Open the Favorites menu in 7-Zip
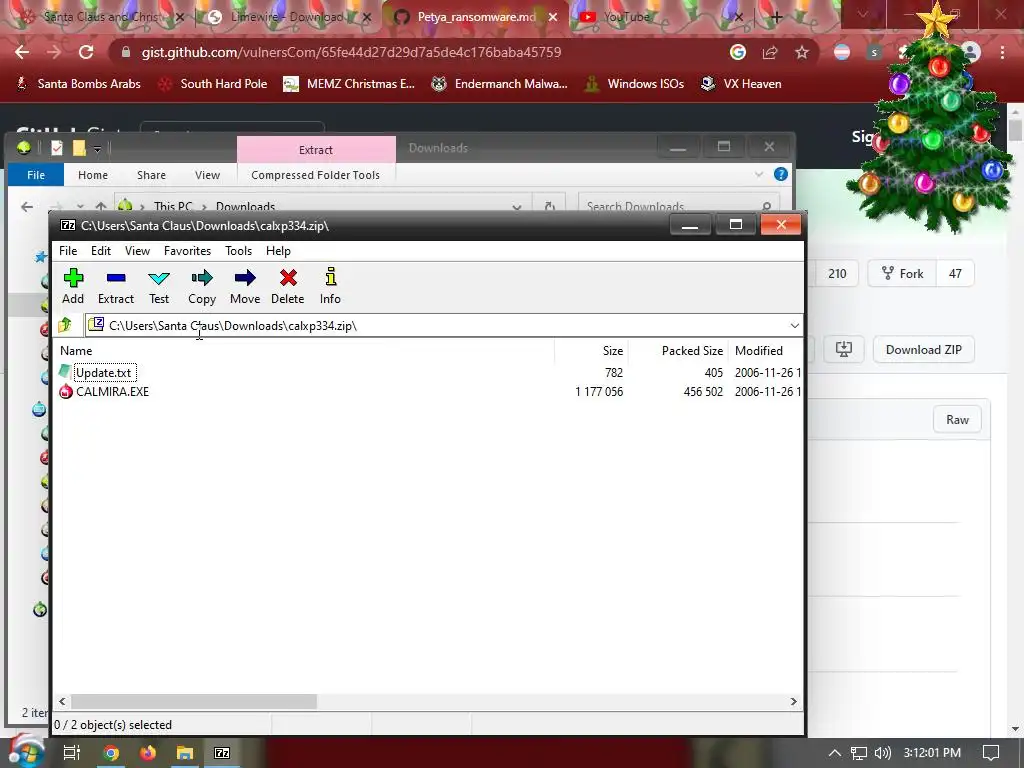Screen dimensions: 1024x768 (x=187, y=251)
